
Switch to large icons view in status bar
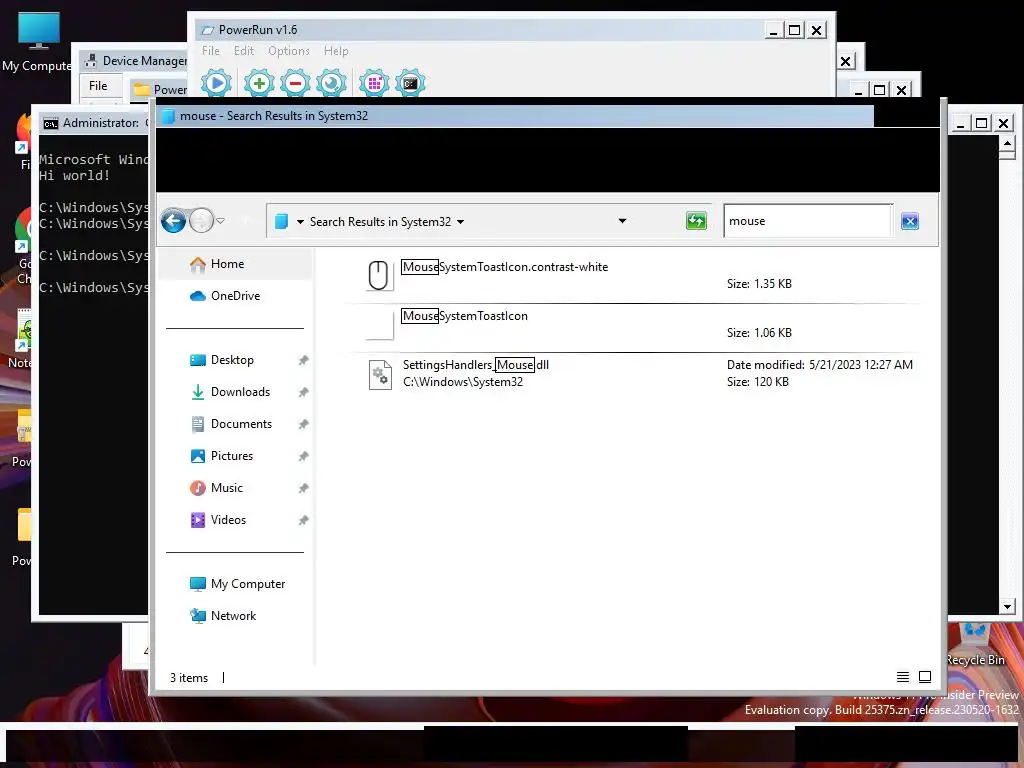coord(925,677)
